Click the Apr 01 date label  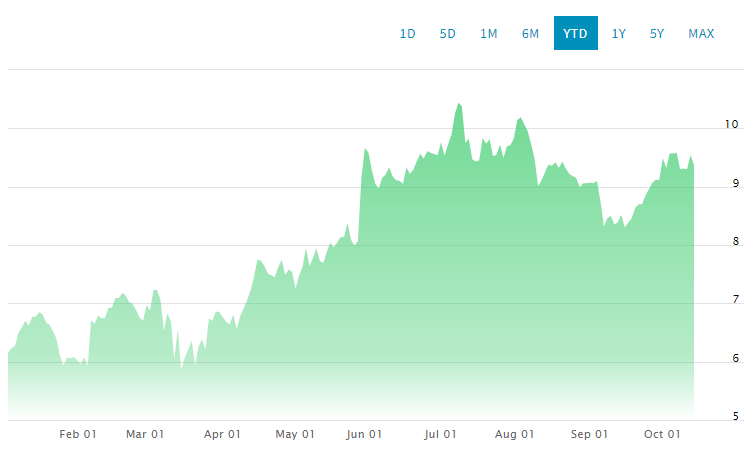click(x=222, y=434)
